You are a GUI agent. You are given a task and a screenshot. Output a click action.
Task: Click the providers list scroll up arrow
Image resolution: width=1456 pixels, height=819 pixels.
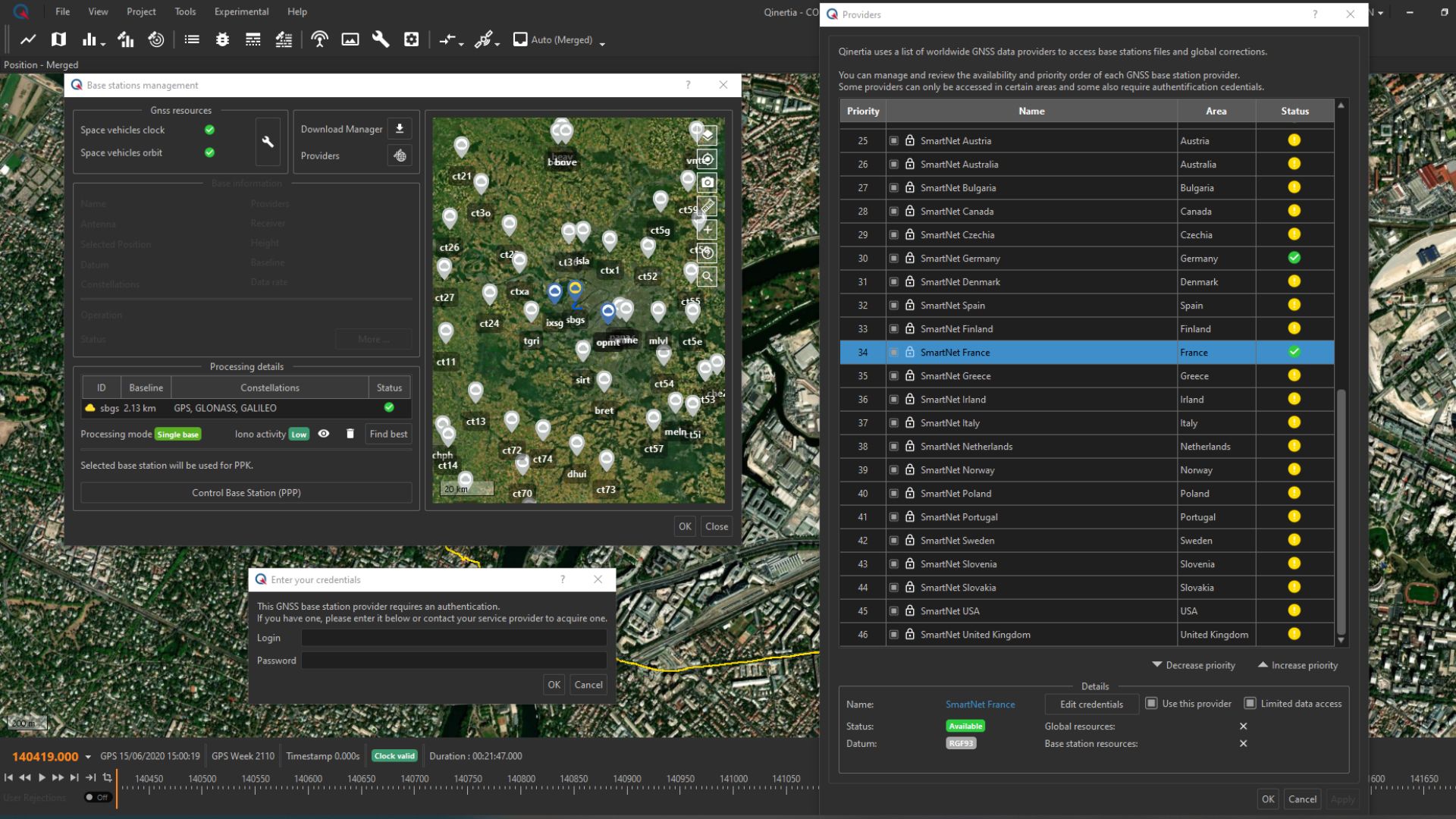click(1341, 105)
